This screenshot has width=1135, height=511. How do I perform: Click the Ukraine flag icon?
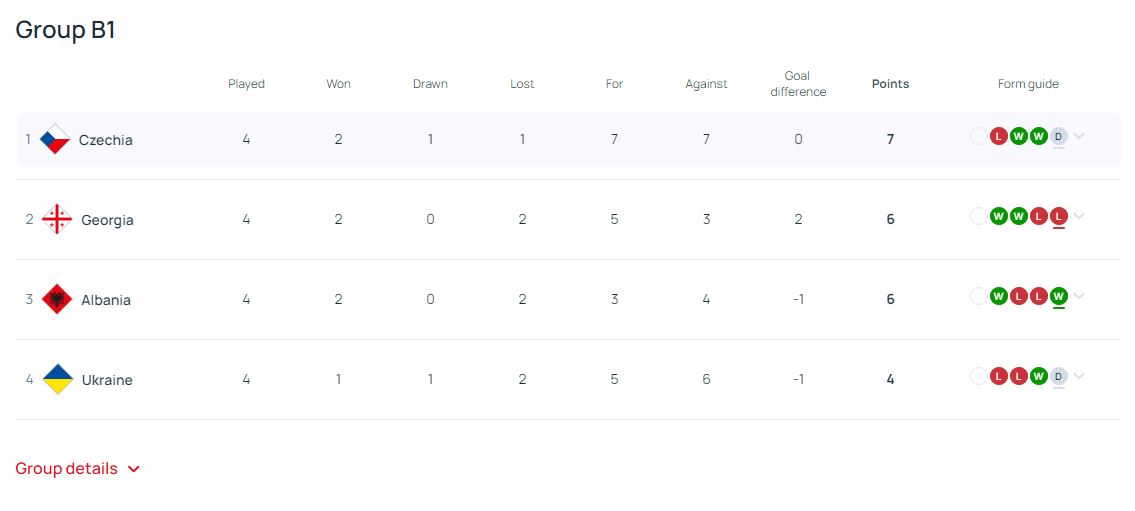click(57, 380)
